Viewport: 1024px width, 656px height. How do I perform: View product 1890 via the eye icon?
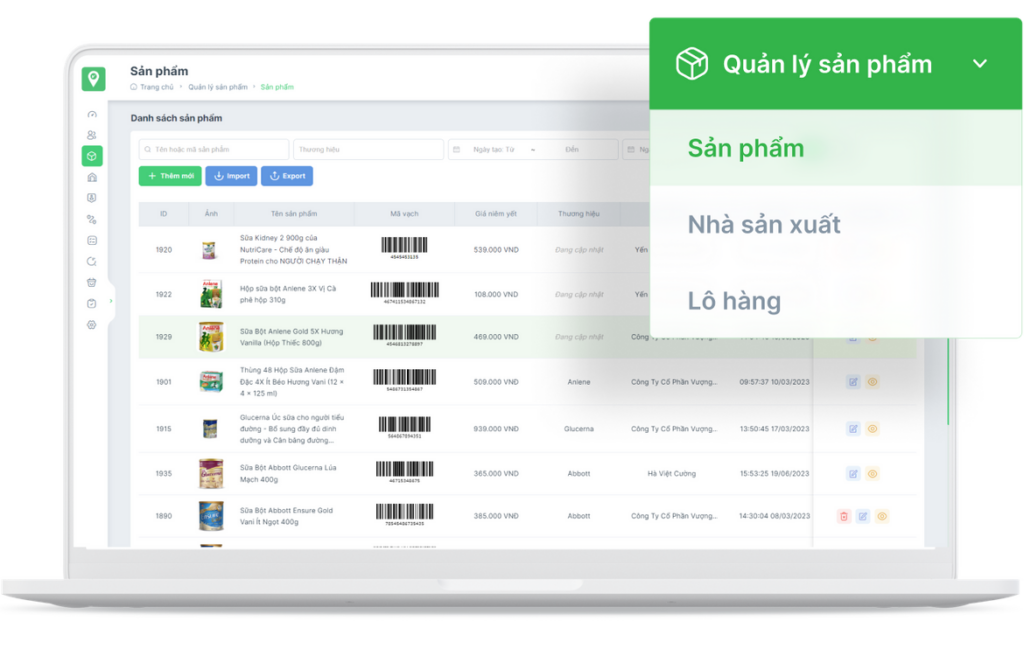click(x=882, y=516)
